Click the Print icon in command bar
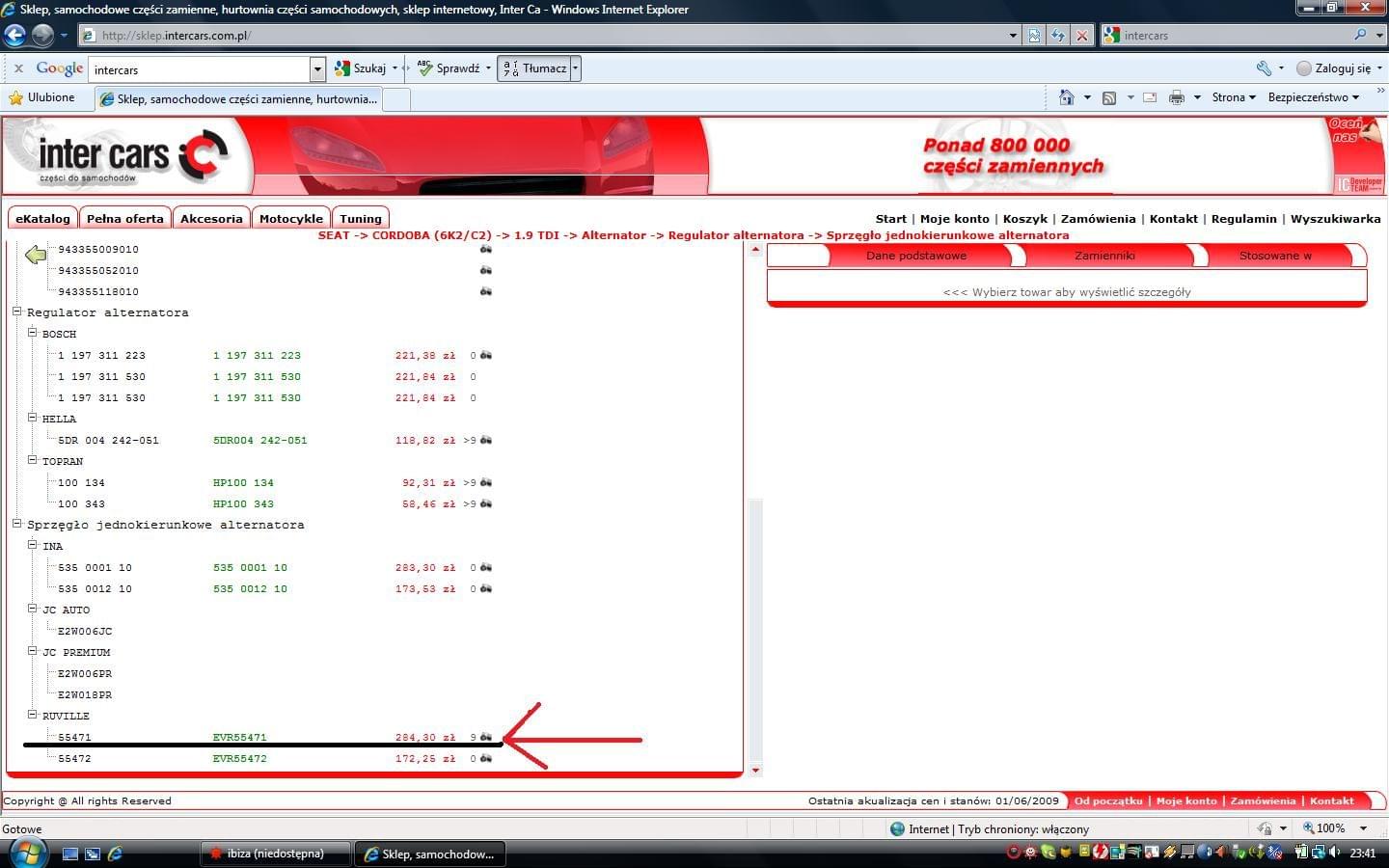The height and width of the screenshot is (868, 1389). click(1176, 97)
